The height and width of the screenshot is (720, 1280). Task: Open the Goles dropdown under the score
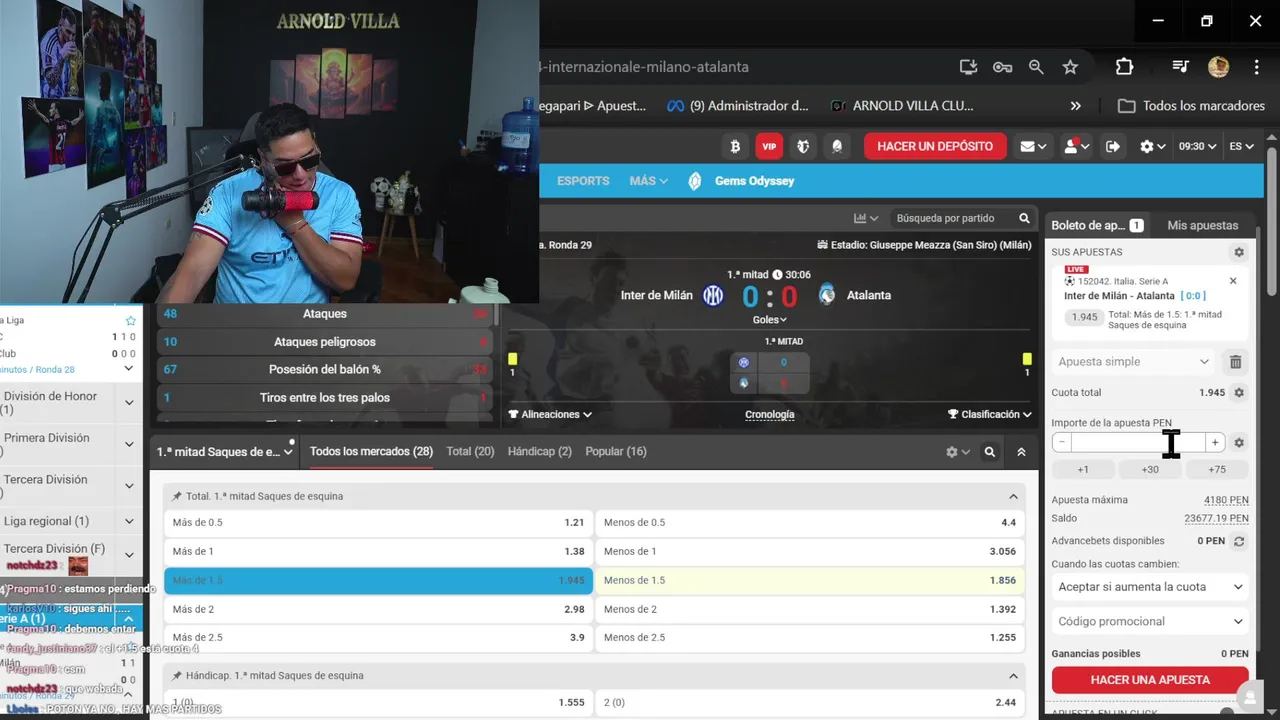pos(770,320)
